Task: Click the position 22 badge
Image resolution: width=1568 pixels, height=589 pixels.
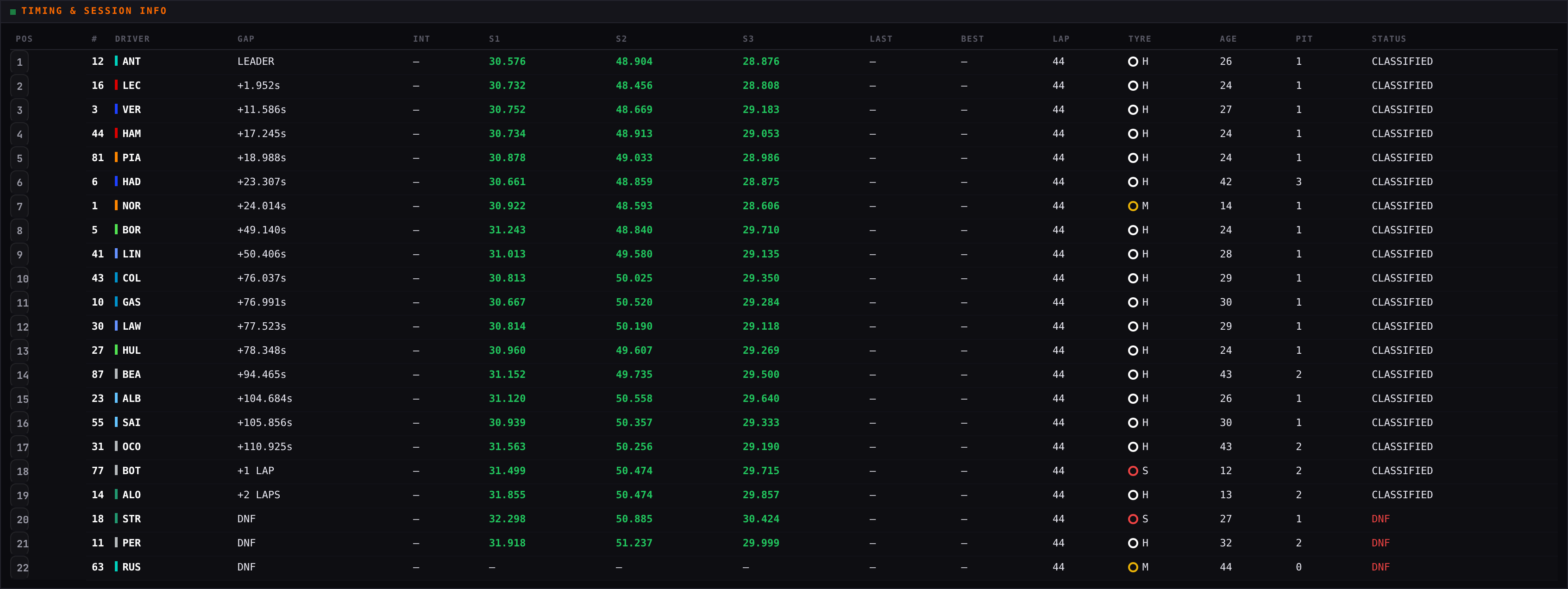Action: (x=19, y=568)
